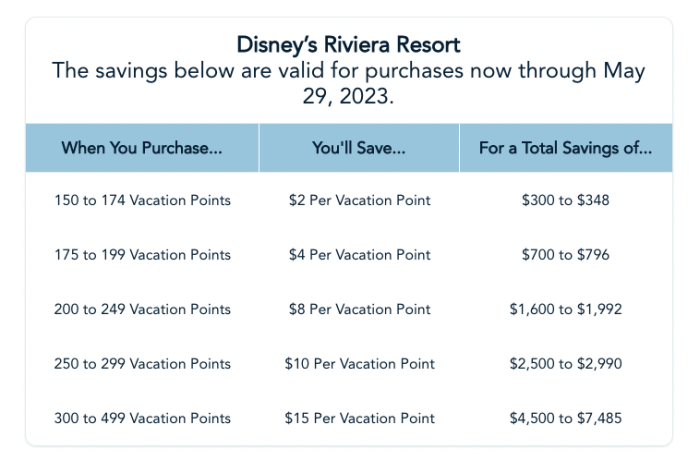
Task: Click the $700 to $796 savings cell
Action: pyautogui.click(x=565, y=255)
